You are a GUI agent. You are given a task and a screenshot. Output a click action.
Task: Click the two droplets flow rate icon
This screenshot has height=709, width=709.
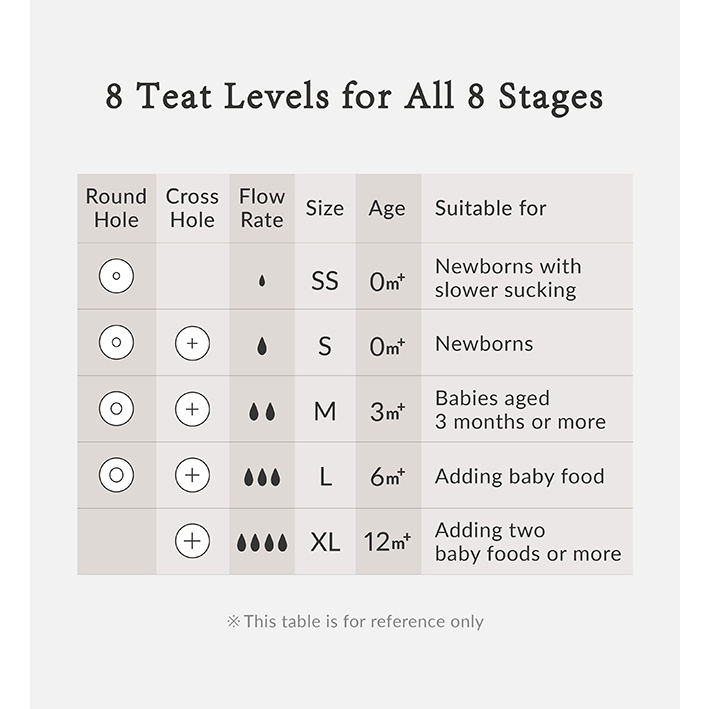(x=262, y=412)
